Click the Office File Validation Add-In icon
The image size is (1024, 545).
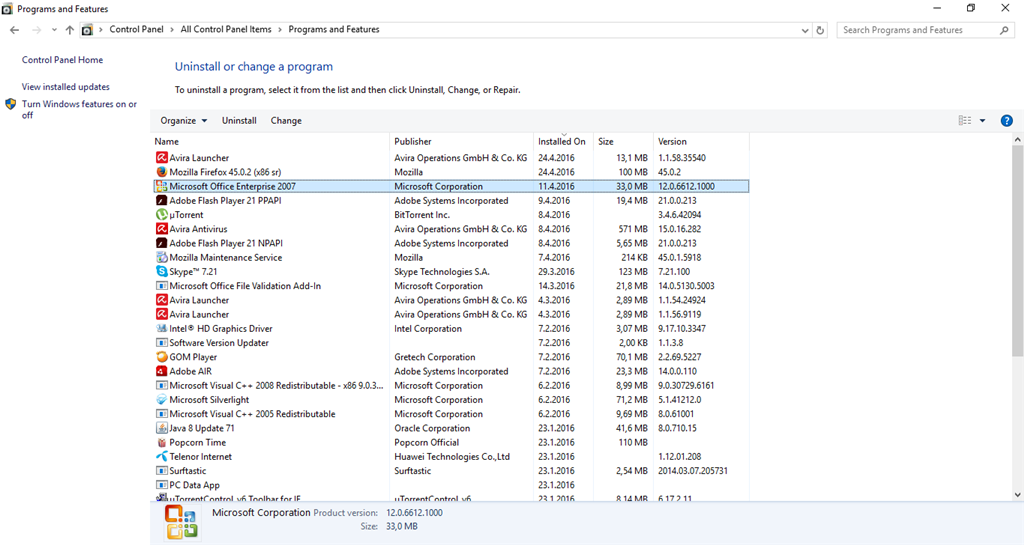tap(161, 286)
